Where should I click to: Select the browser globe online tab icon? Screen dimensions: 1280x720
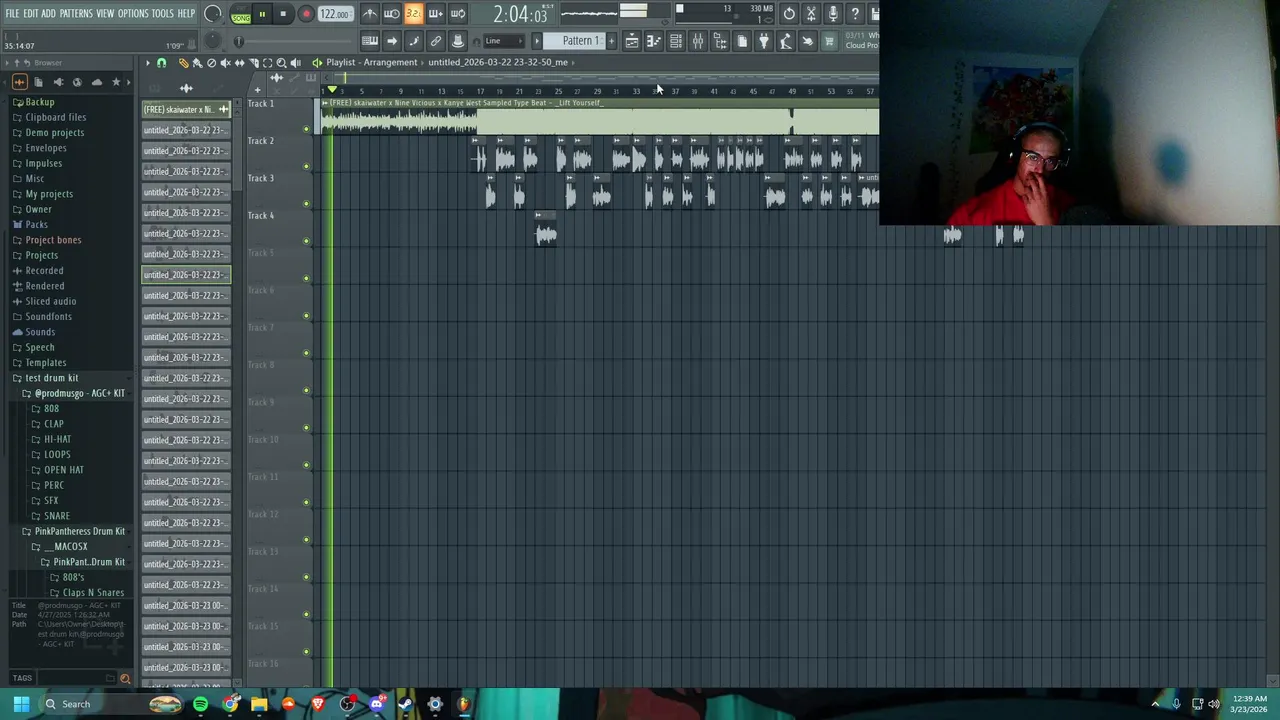pos(77,82)
